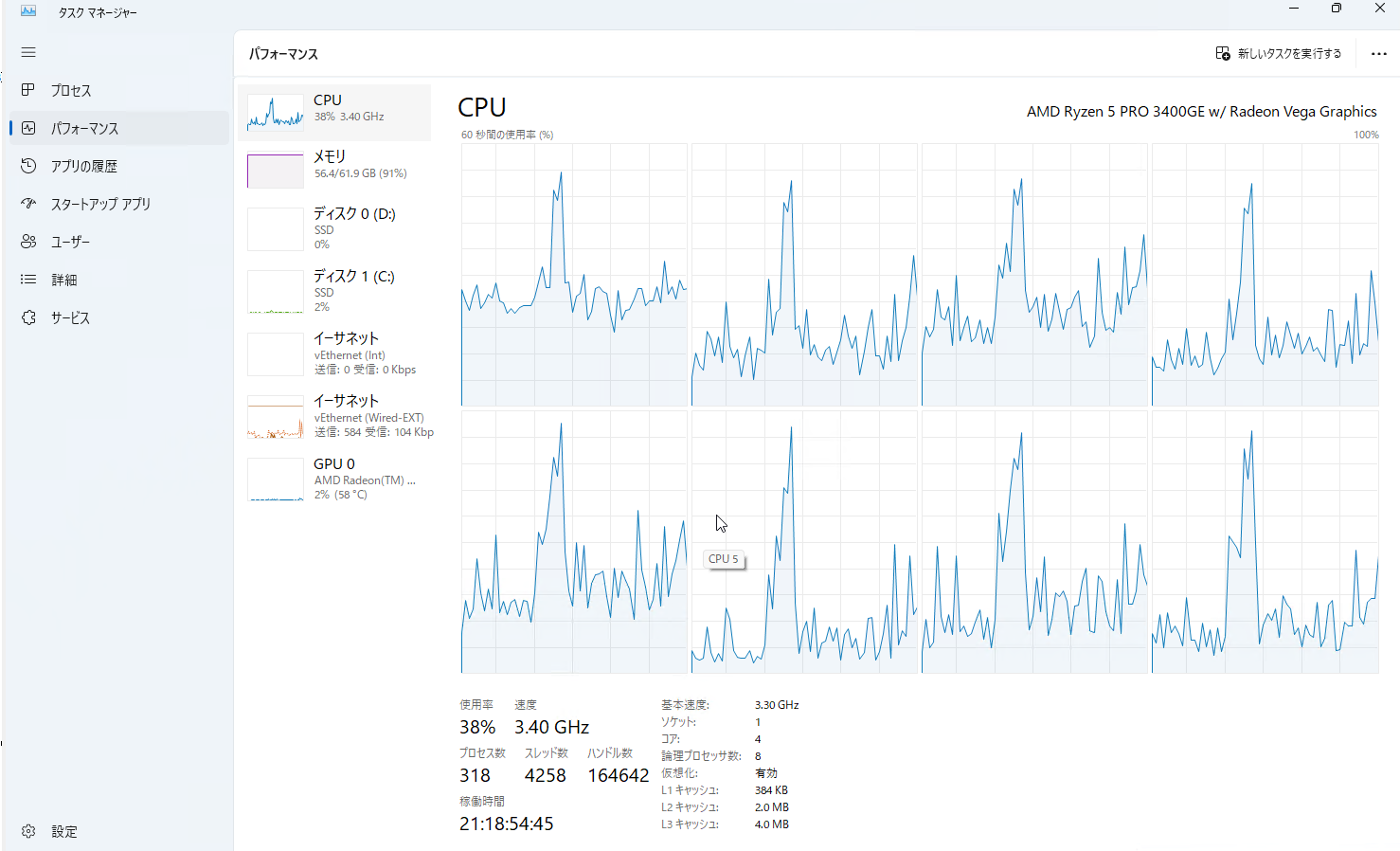Screen dimensions: 1400x851
Task: Click the CPU 5 graph with tooltip
Action: [804, 542]
